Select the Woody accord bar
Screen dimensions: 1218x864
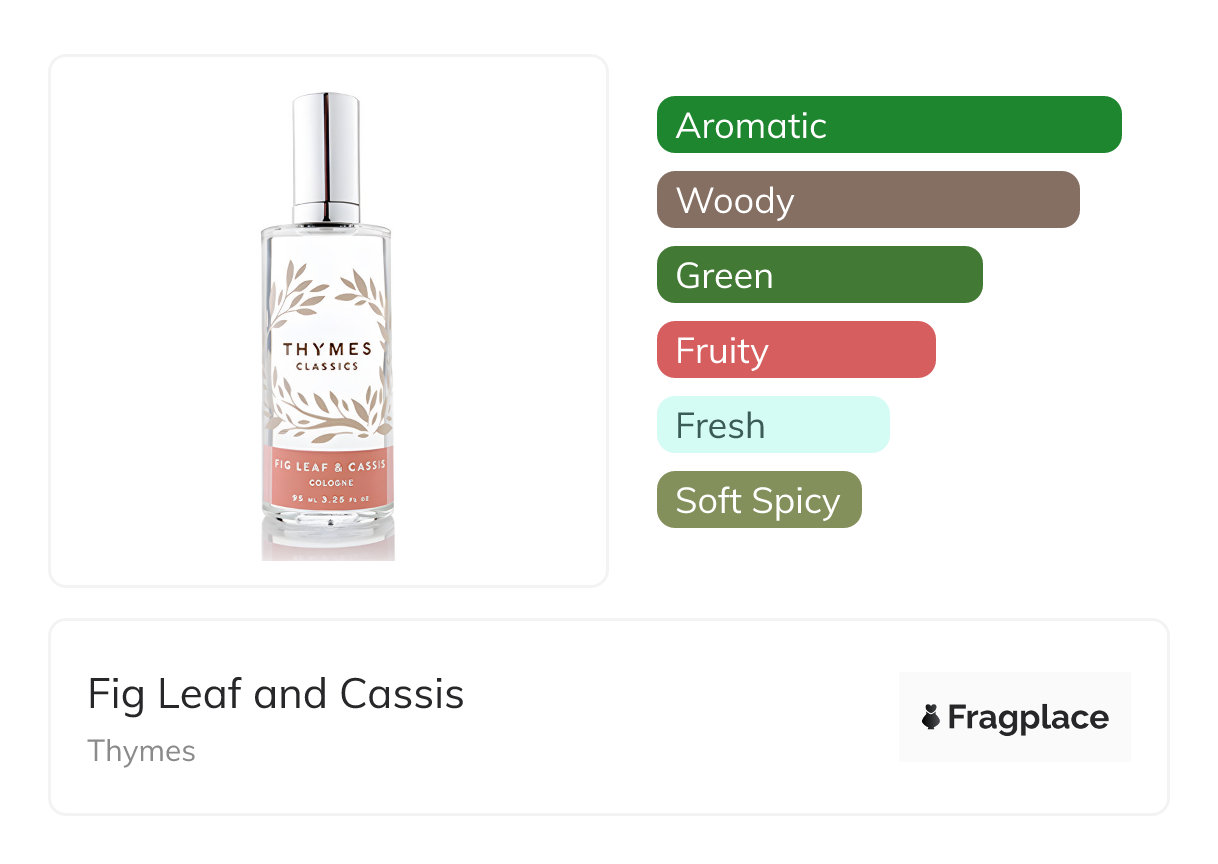tap(867, 200)
